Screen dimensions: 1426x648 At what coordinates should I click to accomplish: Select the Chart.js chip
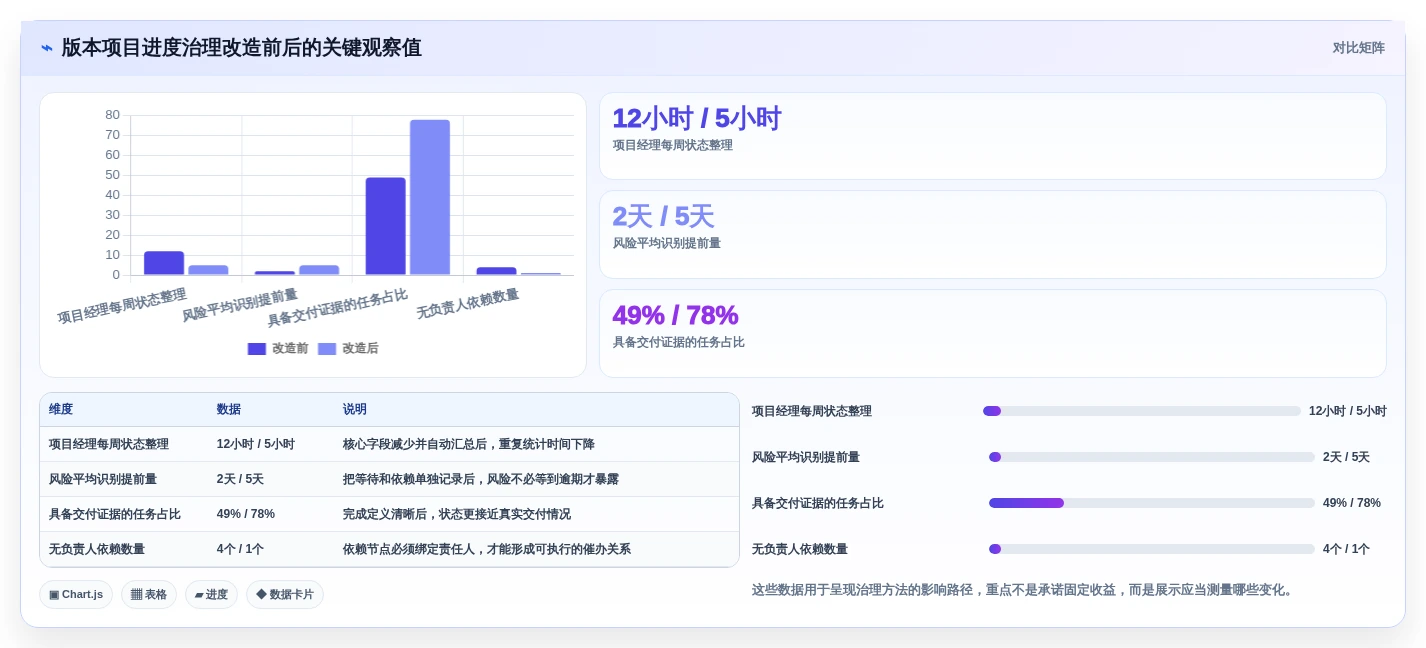click(x=76, y=594)
